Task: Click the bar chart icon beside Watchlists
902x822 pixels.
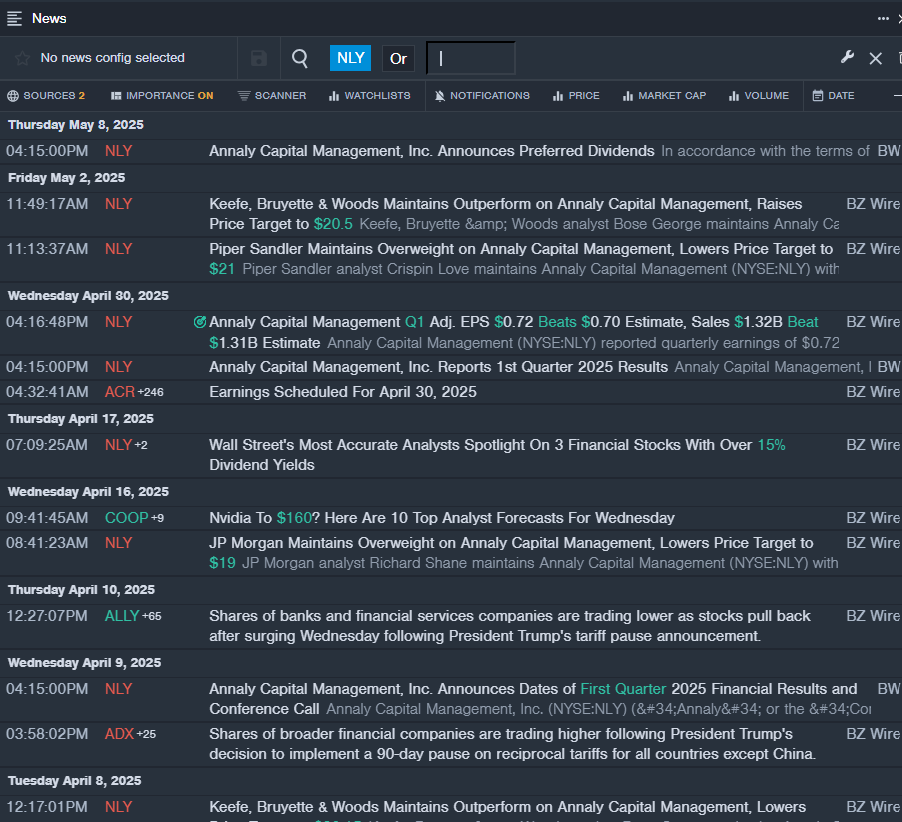Action: click(x=334, y=96)
